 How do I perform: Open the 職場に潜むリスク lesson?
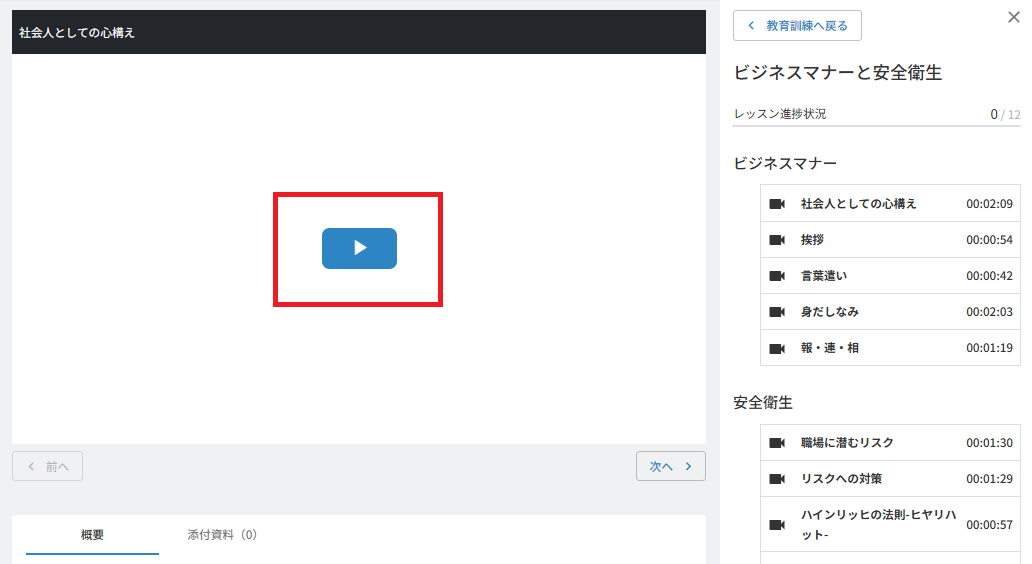pyautogui.click(x=890, y=443)
